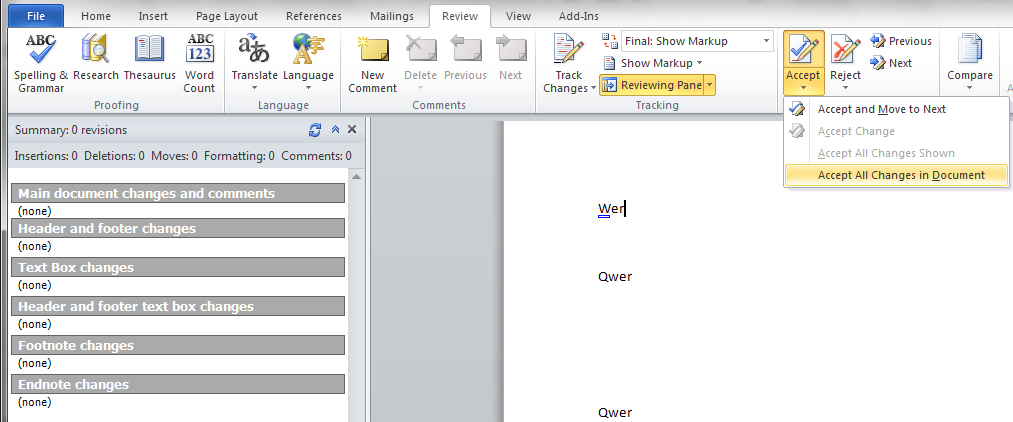
Task: Click the word 'Wer' in the document
Action: click(611, 209)
